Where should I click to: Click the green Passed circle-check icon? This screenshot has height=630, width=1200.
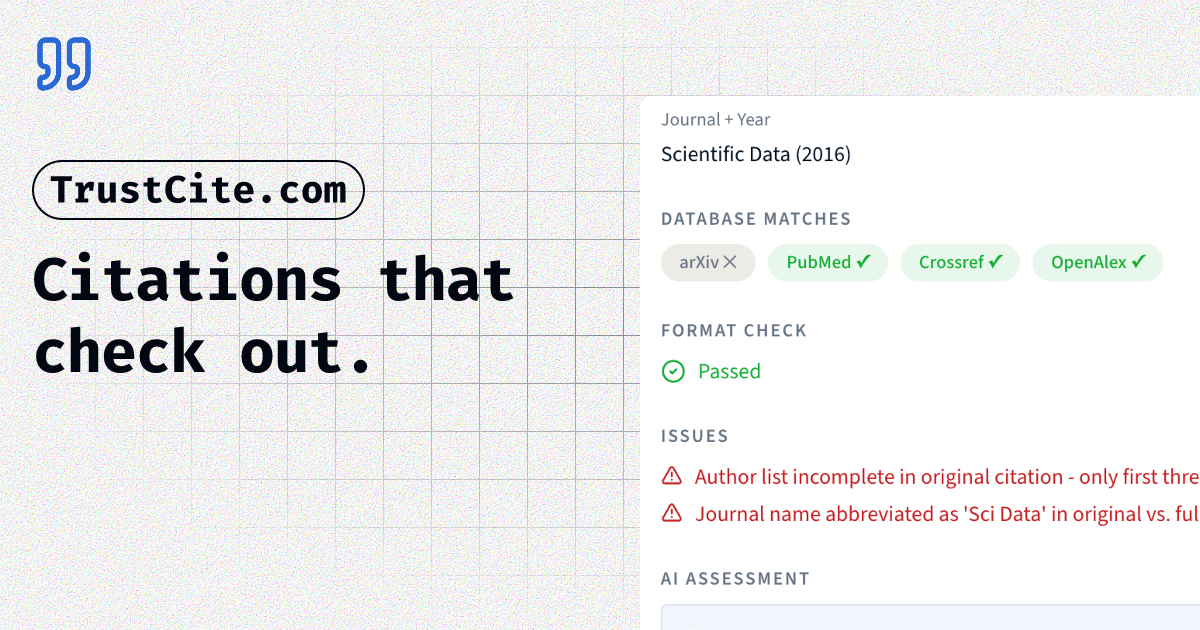coord(674,371)
